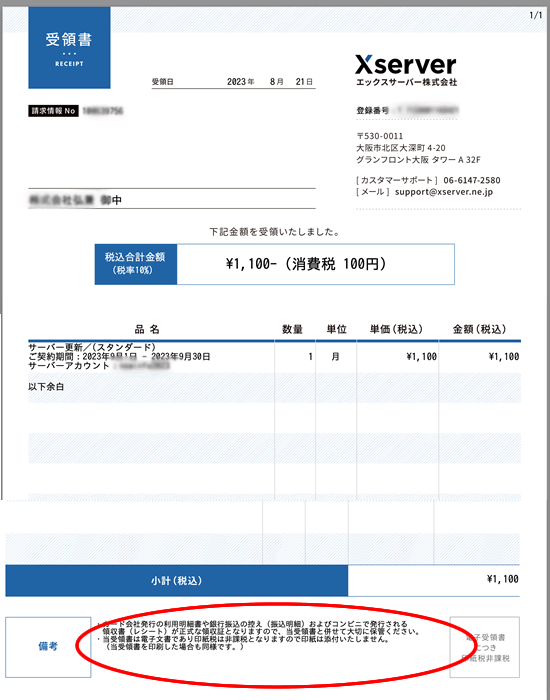This screenshot has width=550, height=700.
Task: Select the エックスサーバー株式会社 company name
Action: coord(406,82)
